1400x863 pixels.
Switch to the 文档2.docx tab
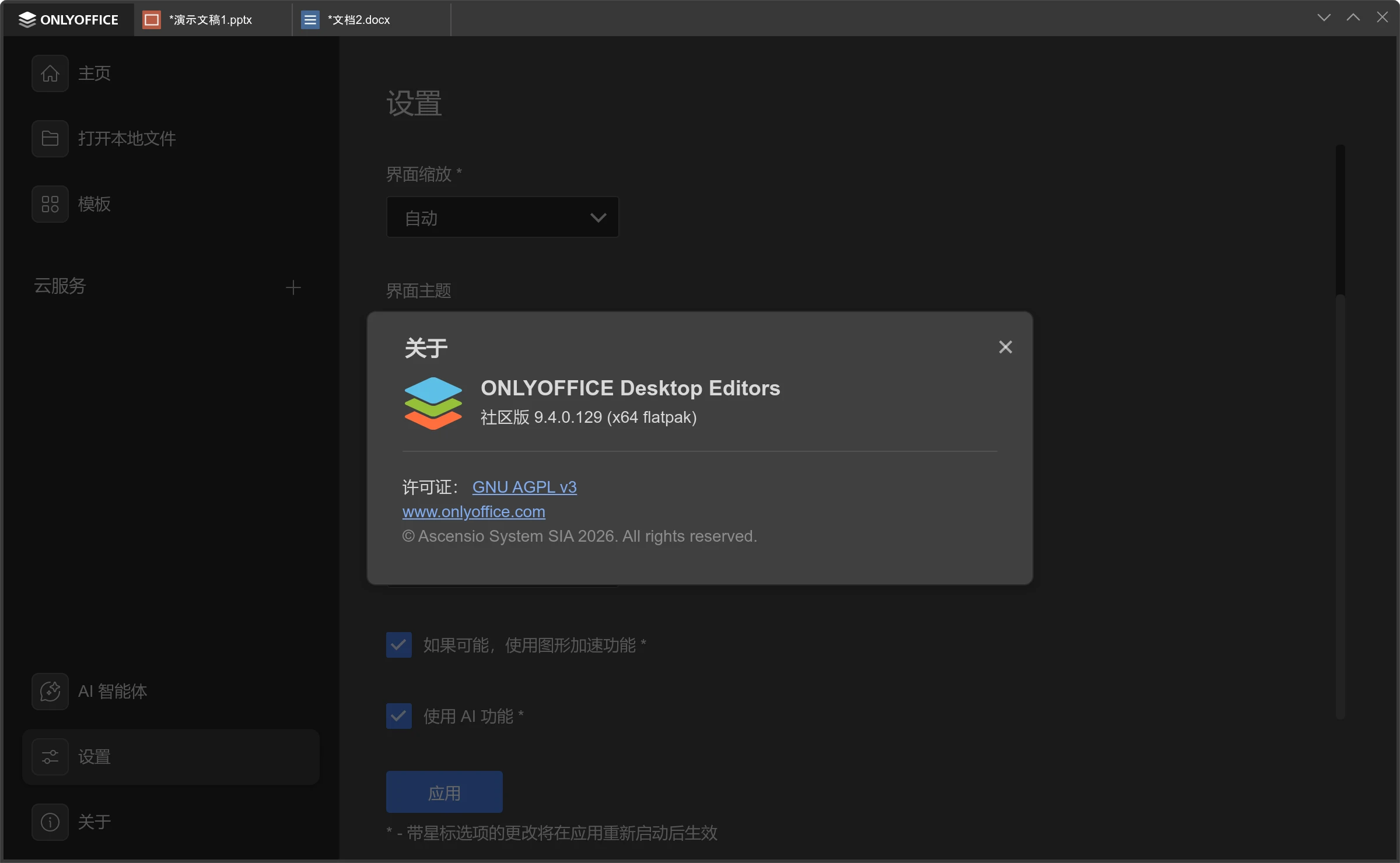[372, 20]
